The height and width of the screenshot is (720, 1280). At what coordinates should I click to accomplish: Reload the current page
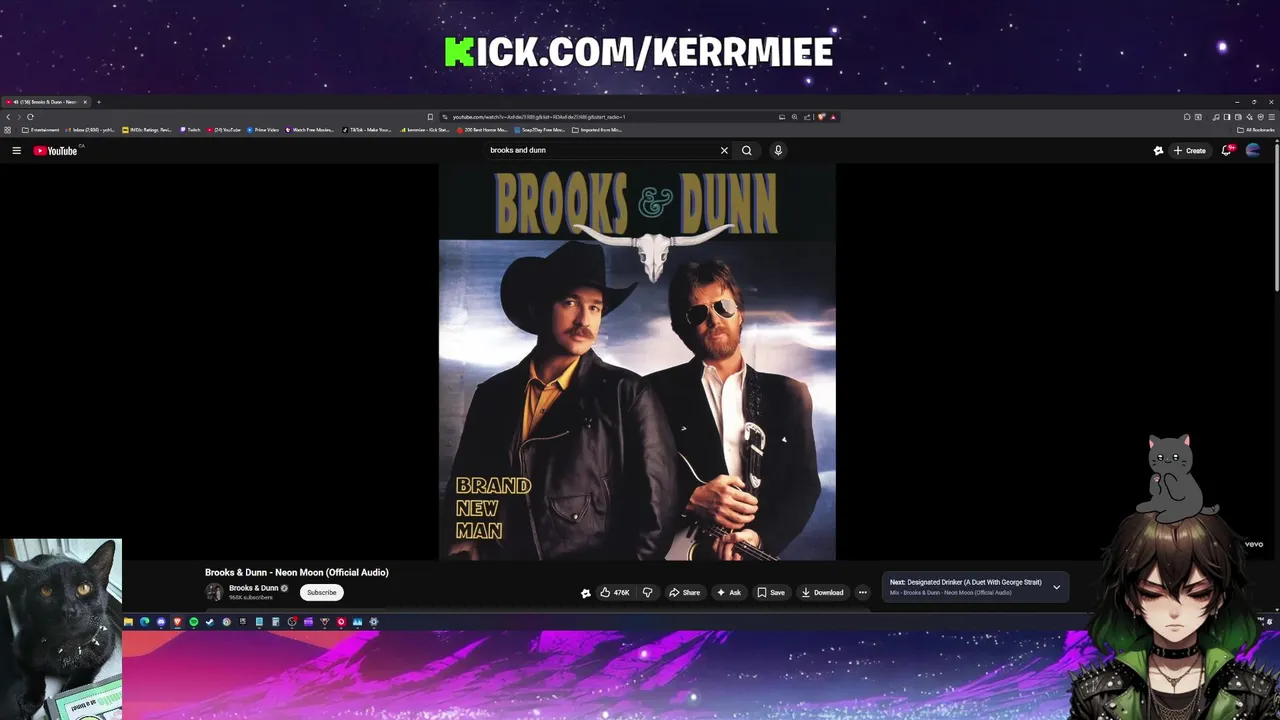pyautogui.click(x=30, y=117)
